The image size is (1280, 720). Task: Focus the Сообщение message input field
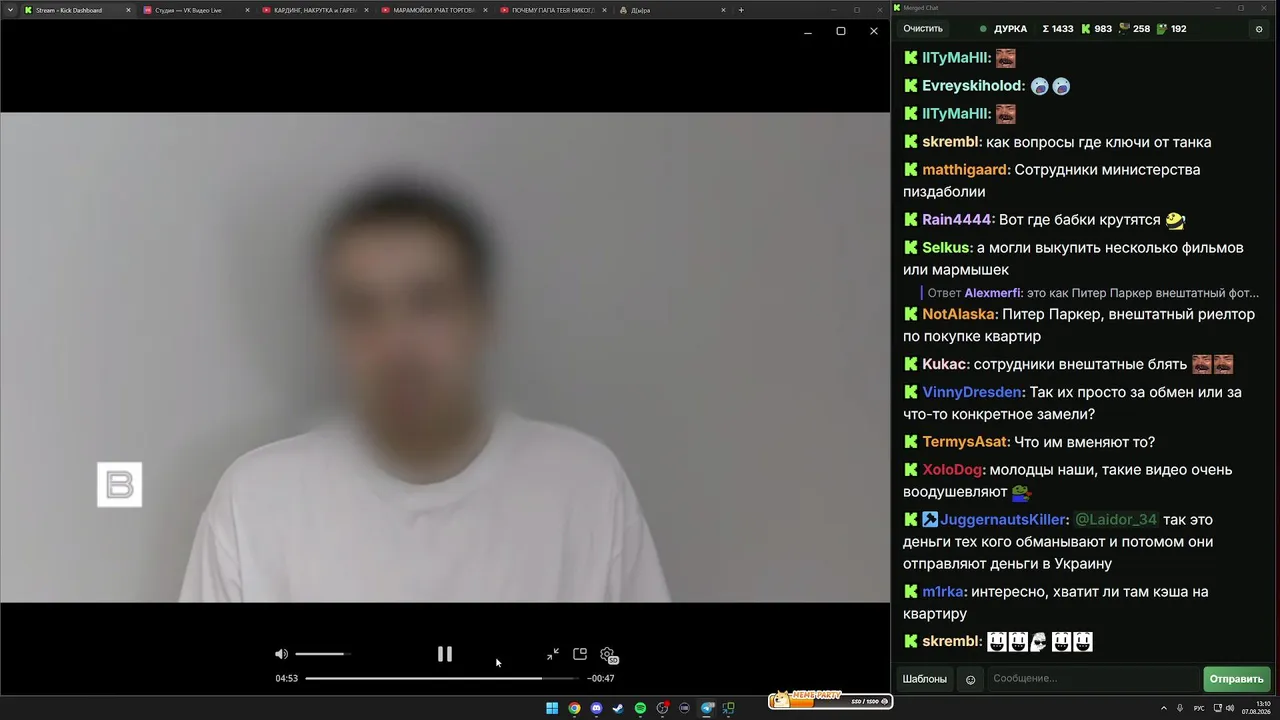tap(1092, 679)
